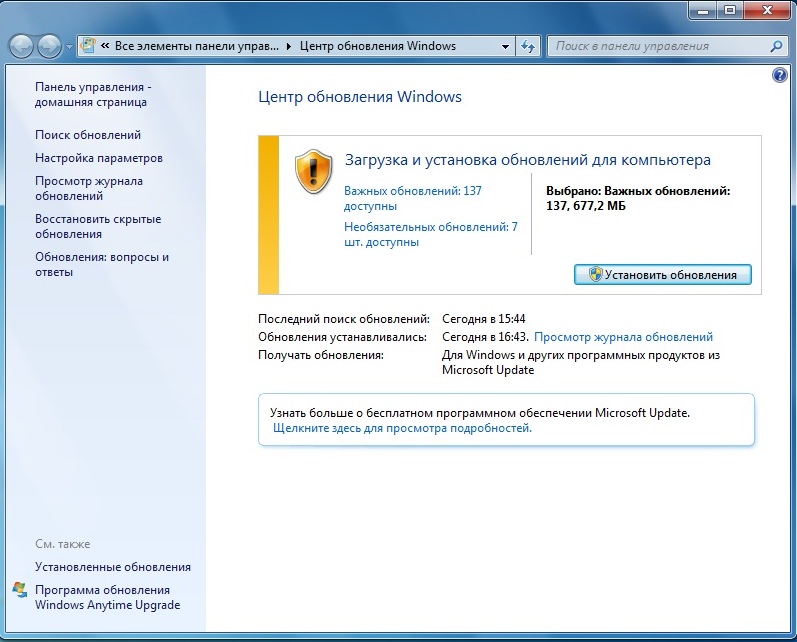The image size is (797, 642).
Task: Click the double chevron in address bar
Action: [105, 46]
